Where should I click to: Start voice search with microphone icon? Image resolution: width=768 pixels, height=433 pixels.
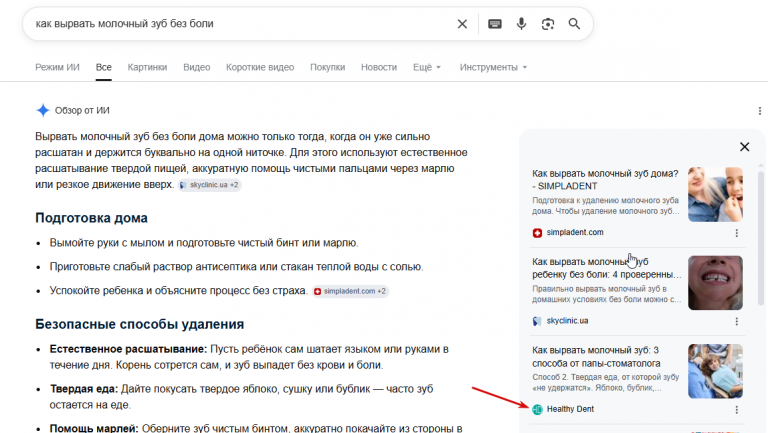(521, 24)
